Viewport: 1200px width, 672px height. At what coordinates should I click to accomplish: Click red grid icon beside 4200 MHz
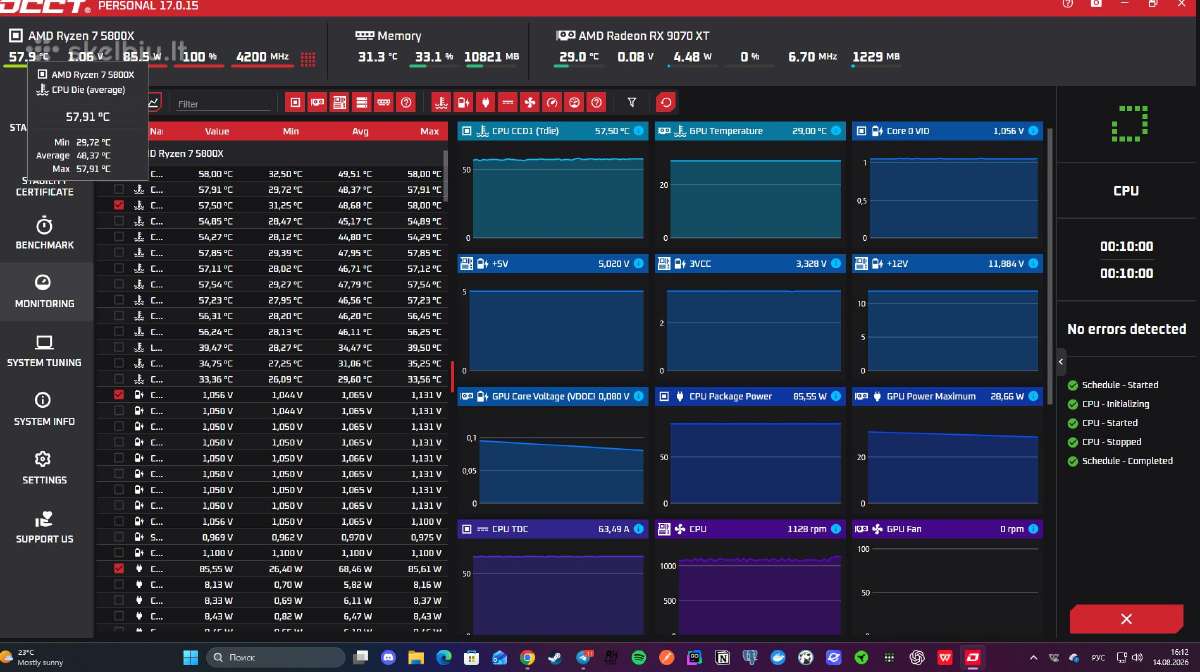pyautogui.click(x=308, y=58)
